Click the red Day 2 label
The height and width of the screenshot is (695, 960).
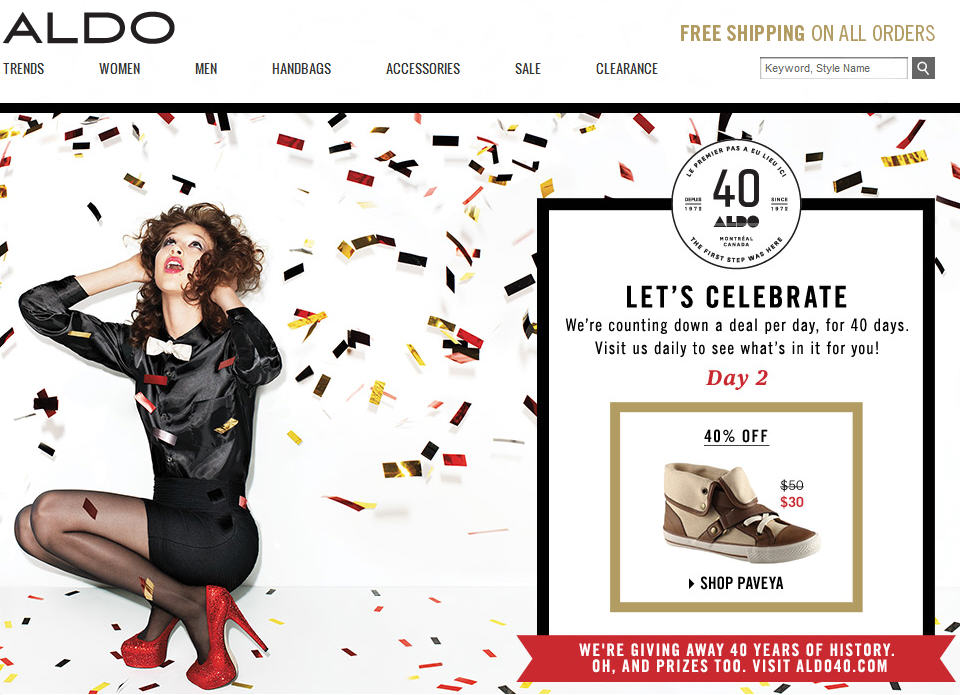[x=737, y=378]
